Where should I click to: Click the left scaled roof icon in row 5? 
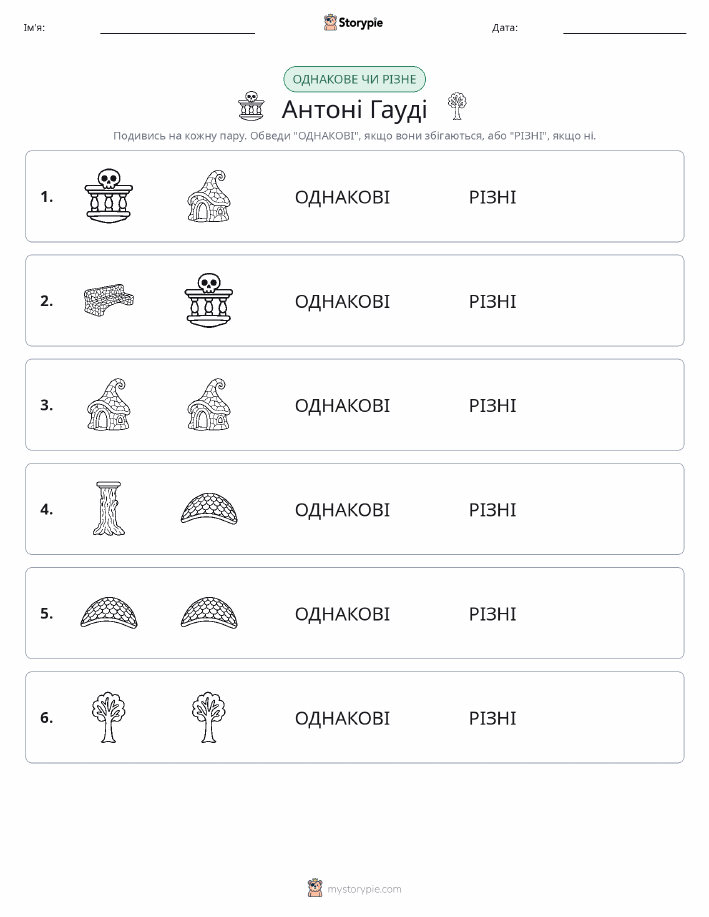[109, 613]
